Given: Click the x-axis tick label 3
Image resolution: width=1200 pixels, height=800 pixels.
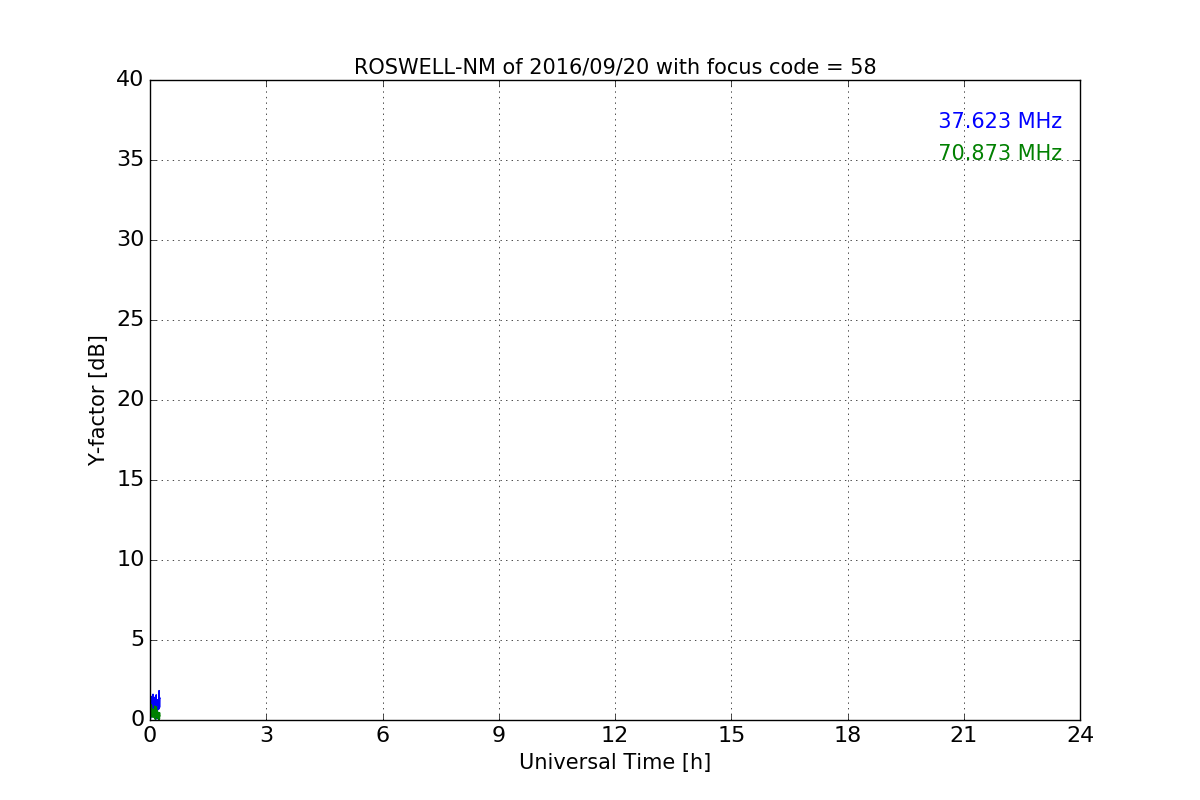Looking at the screenshot, I should point(266,735).
